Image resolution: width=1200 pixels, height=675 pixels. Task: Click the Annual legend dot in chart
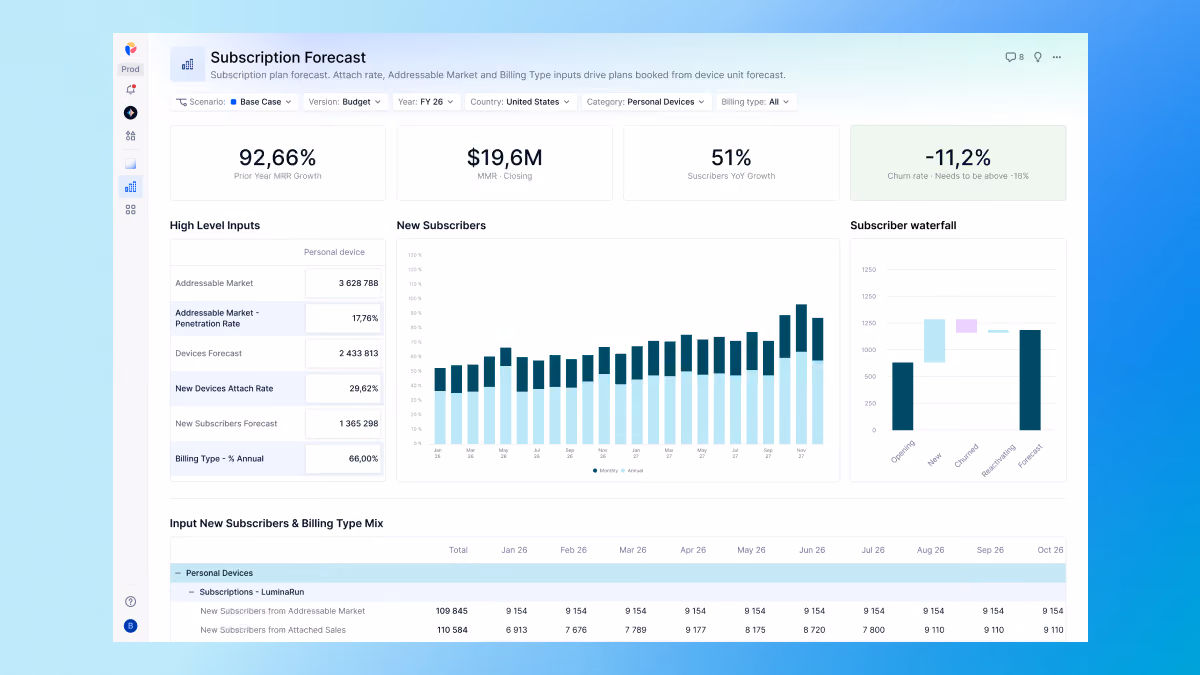point(623,470)
